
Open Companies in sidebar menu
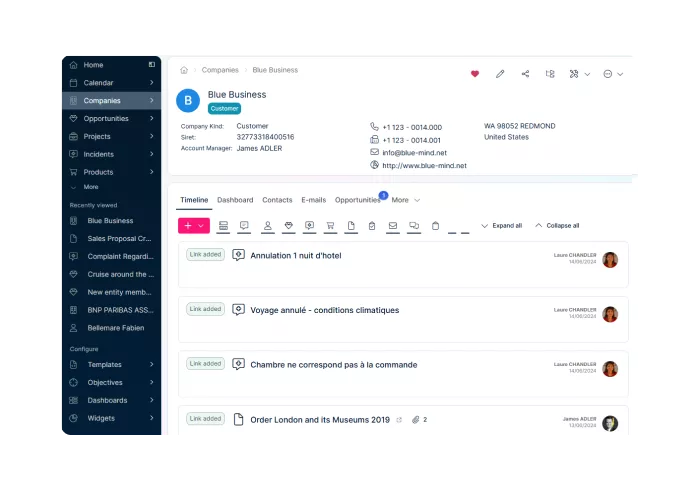pyautogui.click(x=112, y=100)
